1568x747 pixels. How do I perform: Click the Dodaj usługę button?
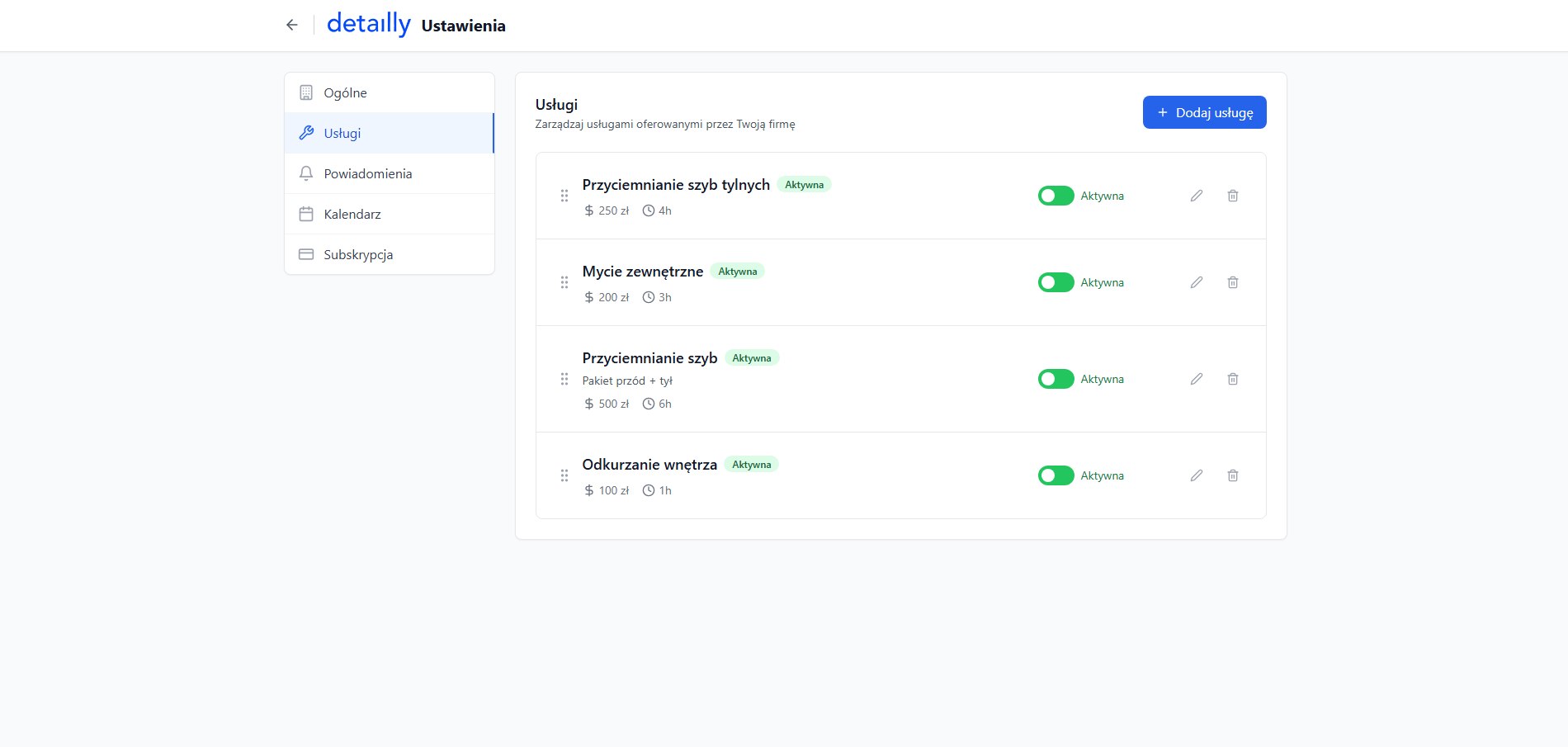(x=1204, y=112)
